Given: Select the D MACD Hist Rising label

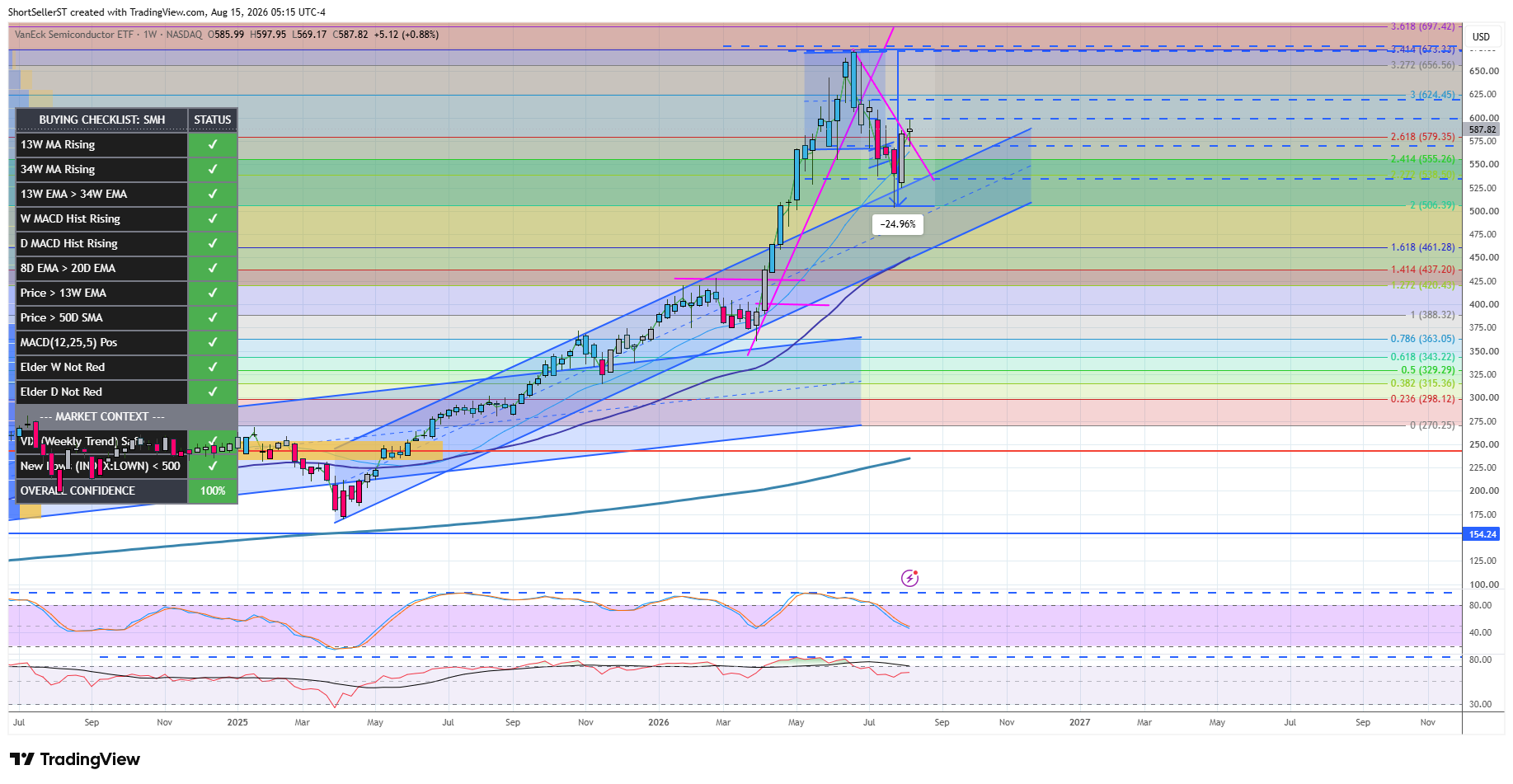Looking at the screenshot, I should (x=69, y=243).
